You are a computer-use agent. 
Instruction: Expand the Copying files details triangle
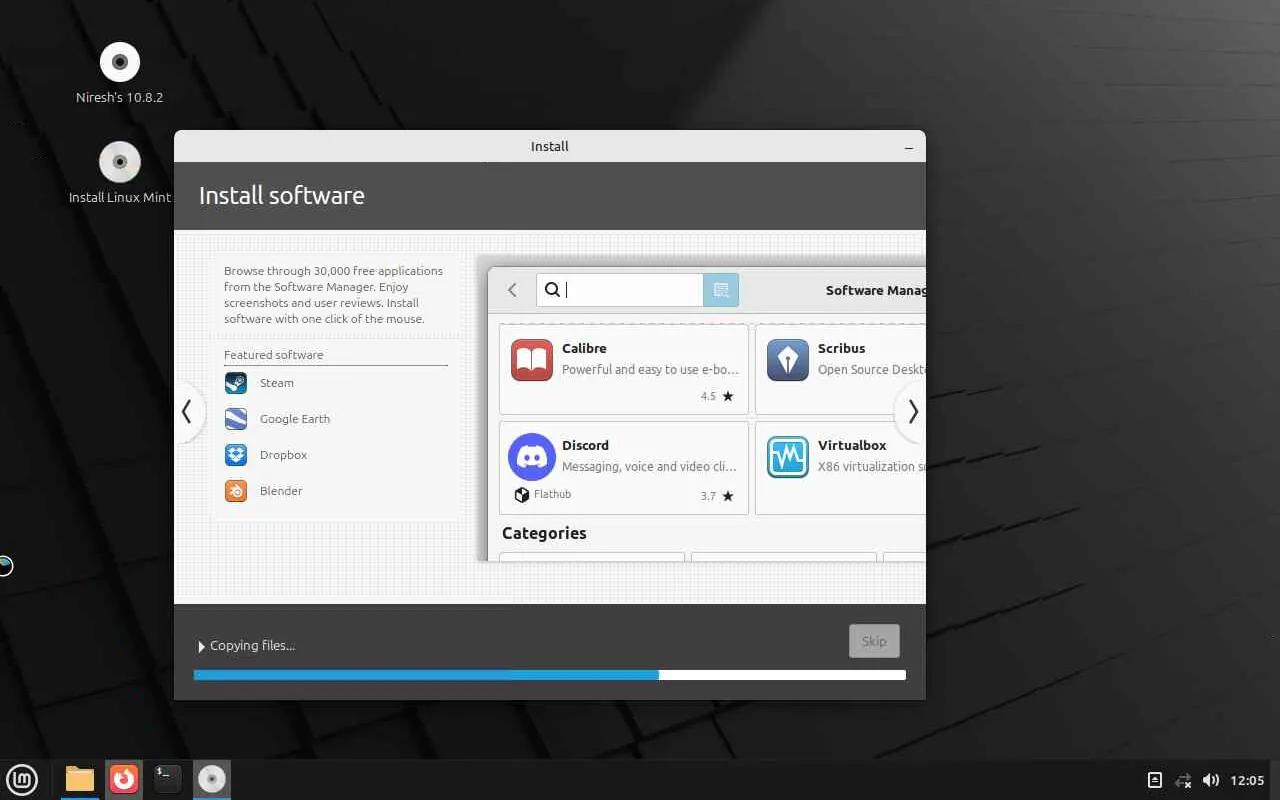click(202, 647)
